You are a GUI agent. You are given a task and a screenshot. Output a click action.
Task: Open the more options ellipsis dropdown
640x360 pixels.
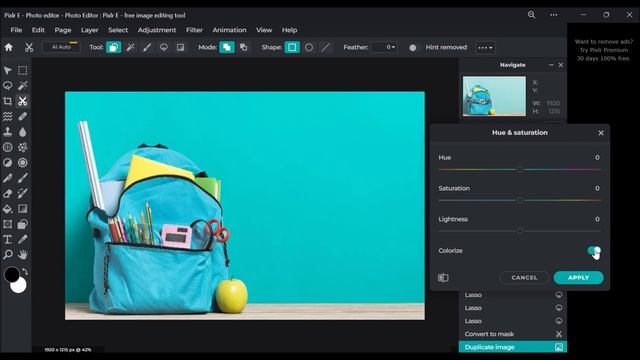tap(485, 47)
